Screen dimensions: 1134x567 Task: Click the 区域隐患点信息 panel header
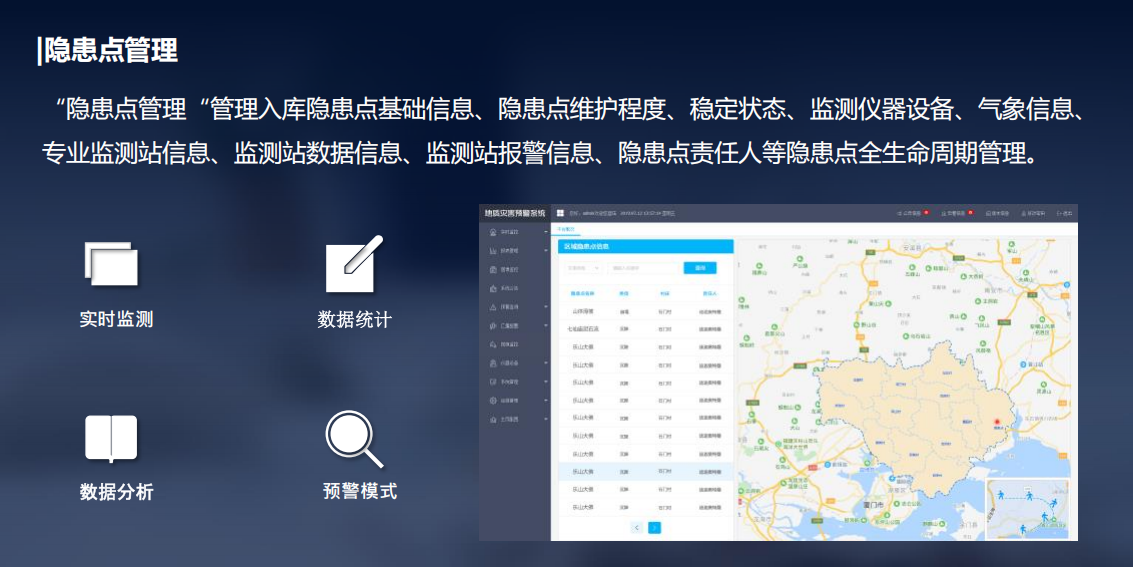[x=645, y=246]
